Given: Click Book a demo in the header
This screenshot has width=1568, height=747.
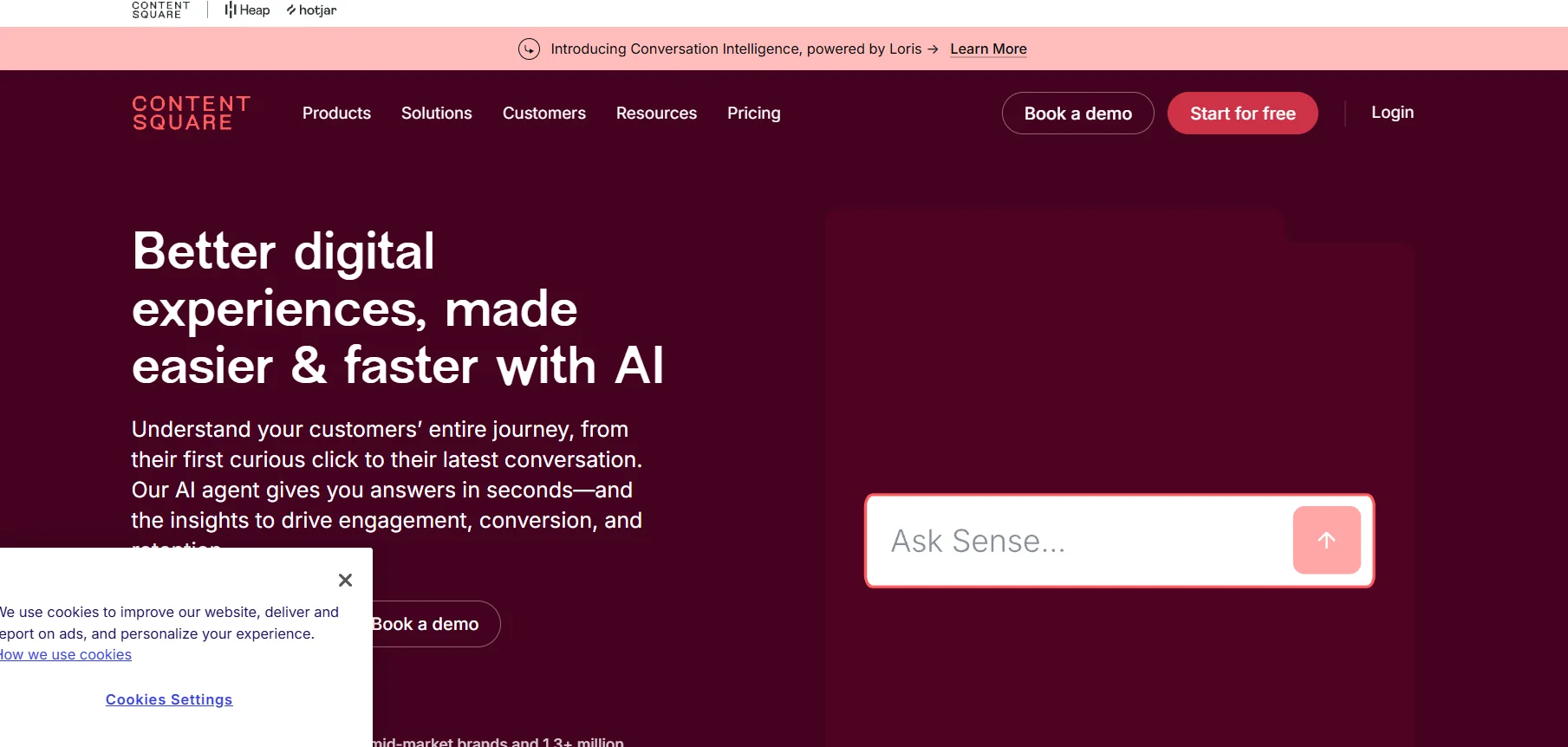Looking at the screenshot, I should click(1077, 114).
